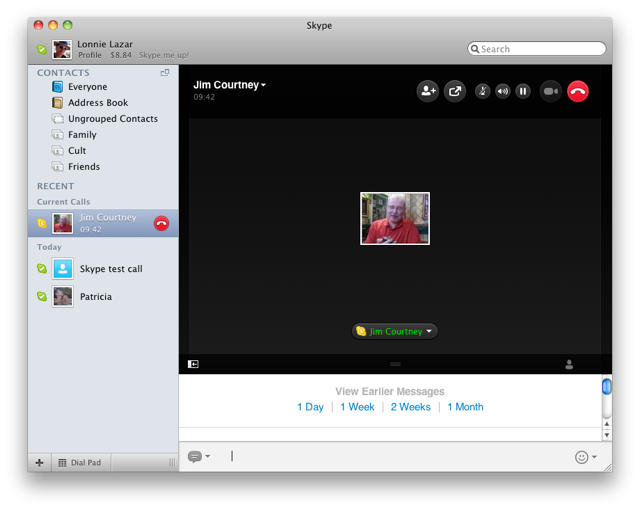
Task: Open the Everyone contacts group
Action: 87,87
